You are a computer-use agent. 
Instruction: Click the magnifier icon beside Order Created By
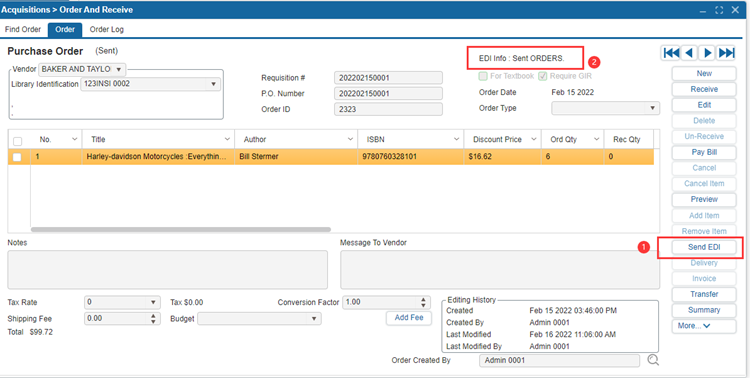(x=653, y=360)
